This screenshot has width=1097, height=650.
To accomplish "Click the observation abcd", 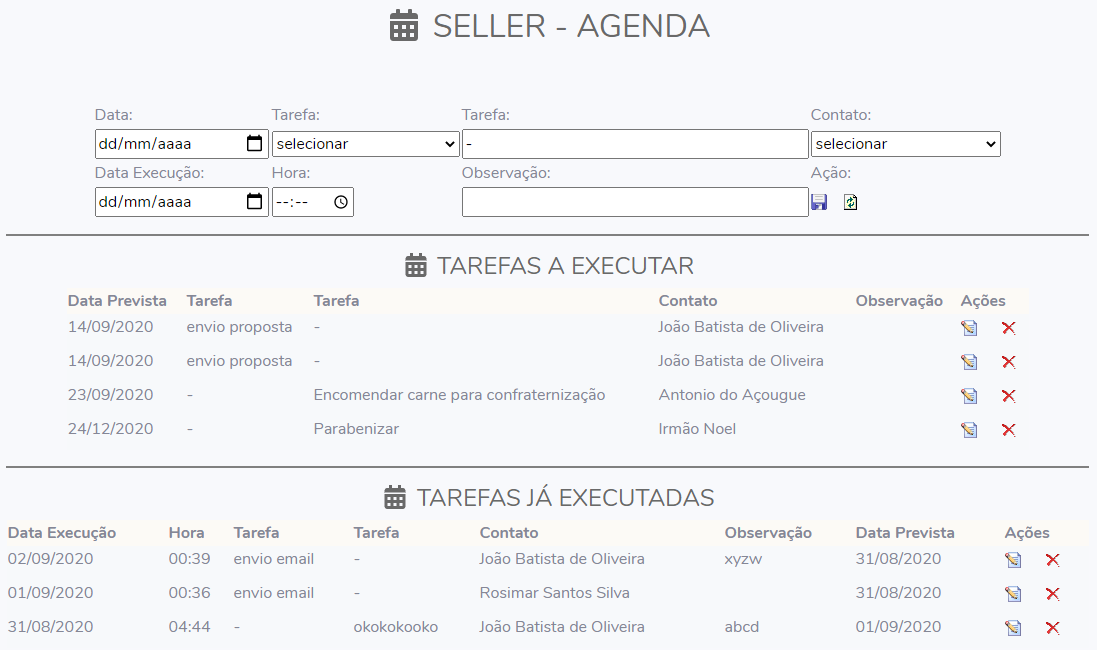I will pyautogui.click(x=742, y=626).
